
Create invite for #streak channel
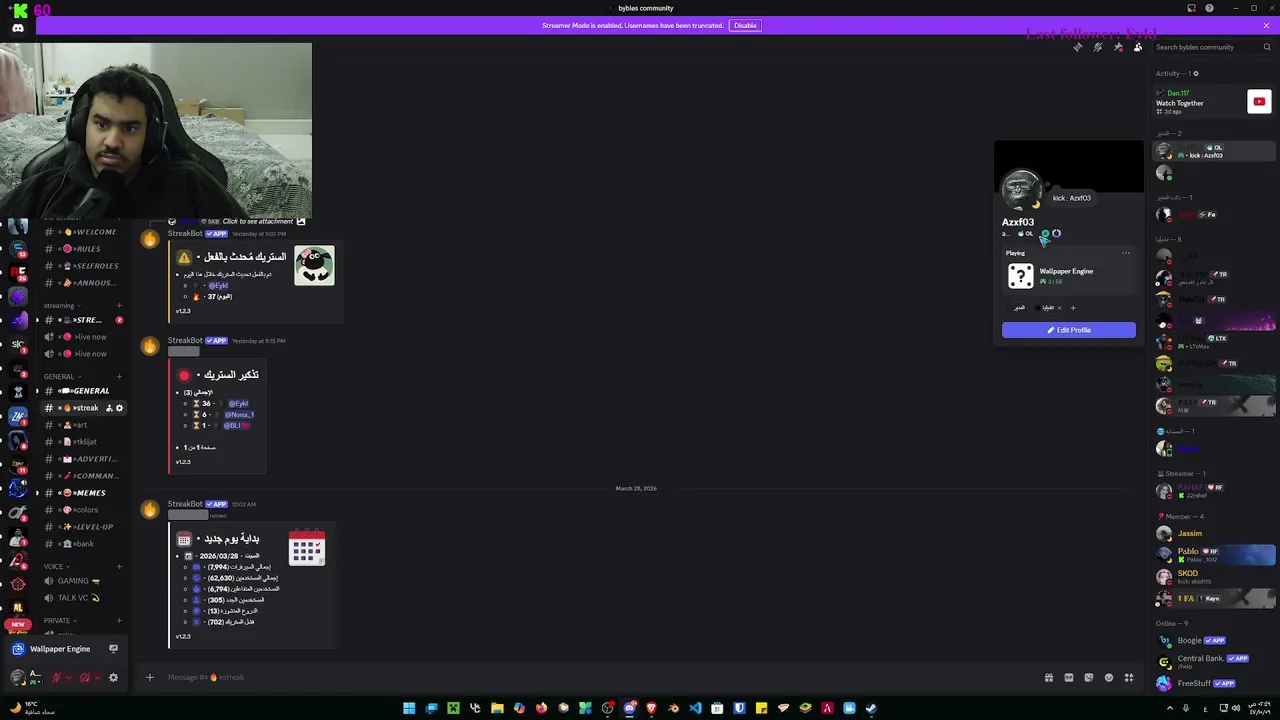point(109,408)
